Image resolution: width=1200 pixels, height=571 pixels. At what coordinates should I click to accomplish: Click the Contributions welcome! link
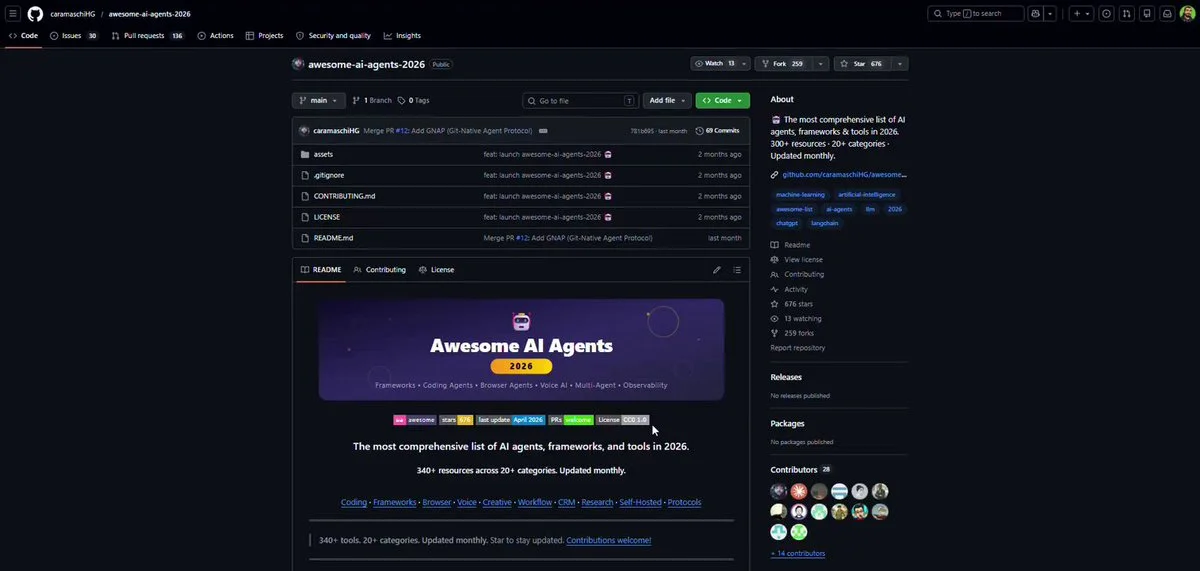pos(609,540)
